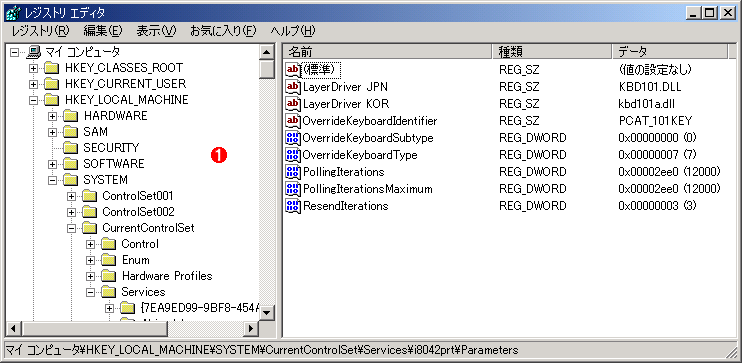Collapse the マイ コンピュータ root node
This screenshot has height=363, width=742.
coord(15,52)
